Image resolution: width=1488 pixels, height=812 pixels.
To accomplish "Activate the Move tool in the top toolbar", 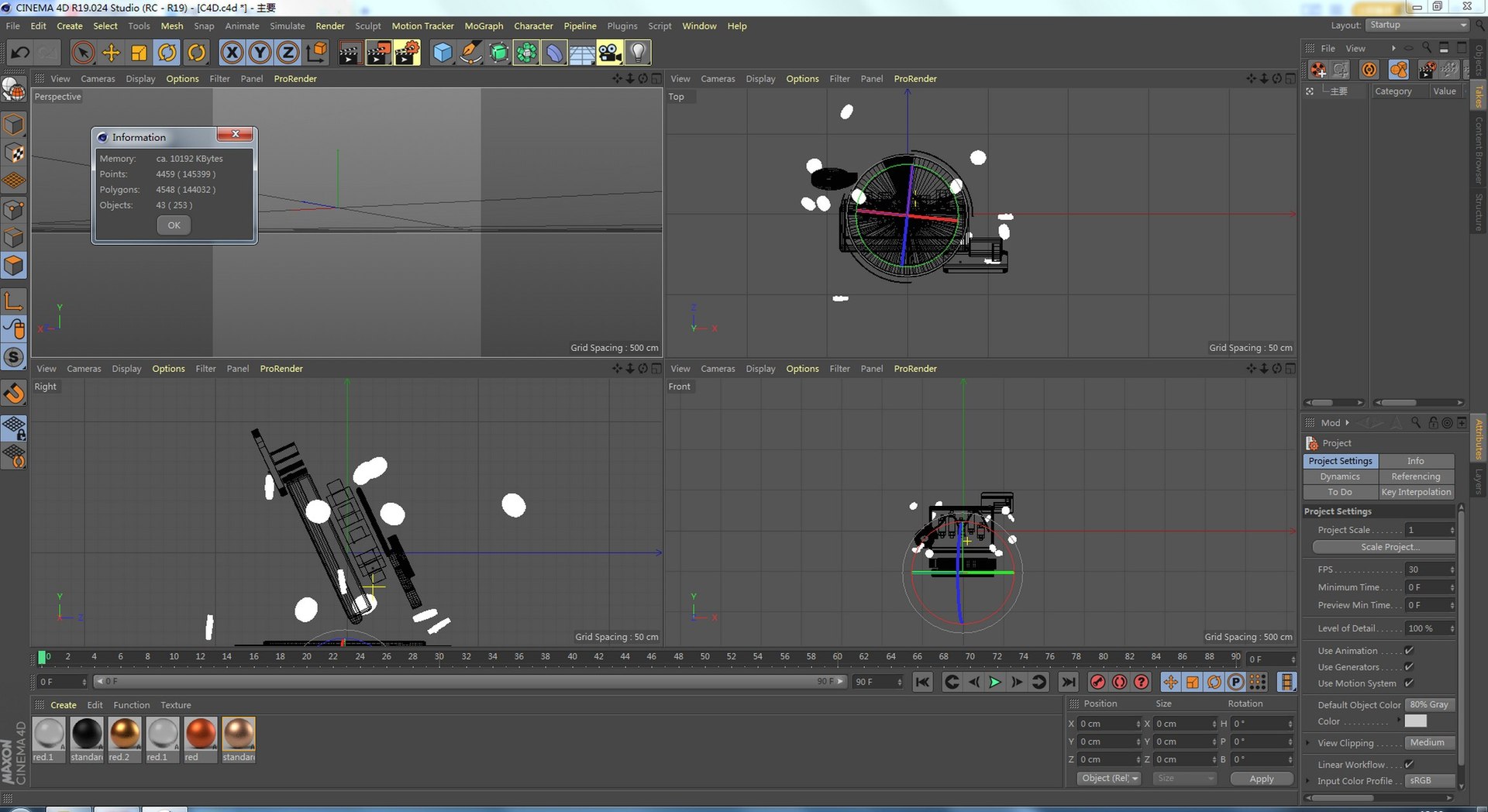I will [x=111, y=53].
